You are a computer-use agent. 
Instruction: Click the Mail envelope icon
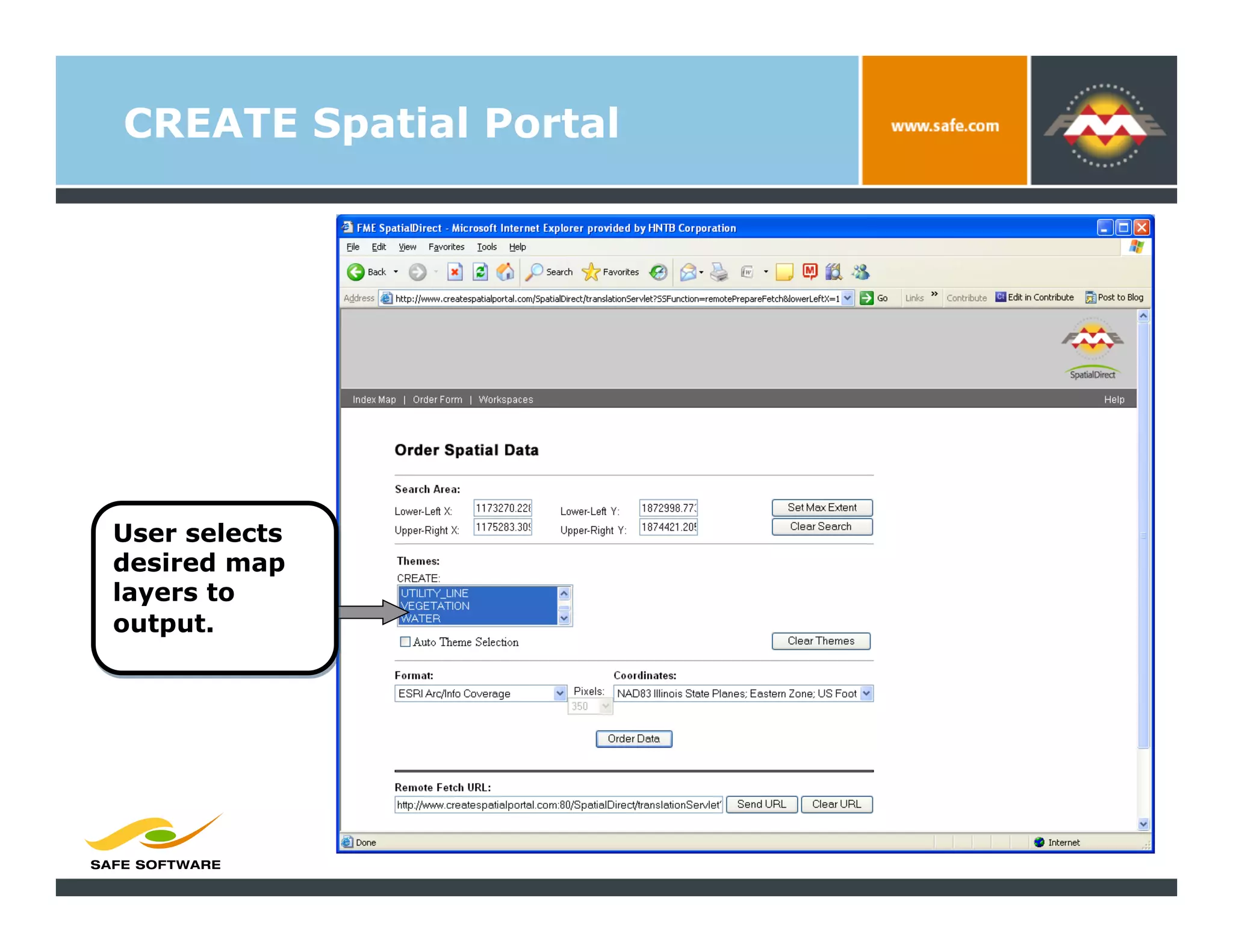click(x=688, y=272)
